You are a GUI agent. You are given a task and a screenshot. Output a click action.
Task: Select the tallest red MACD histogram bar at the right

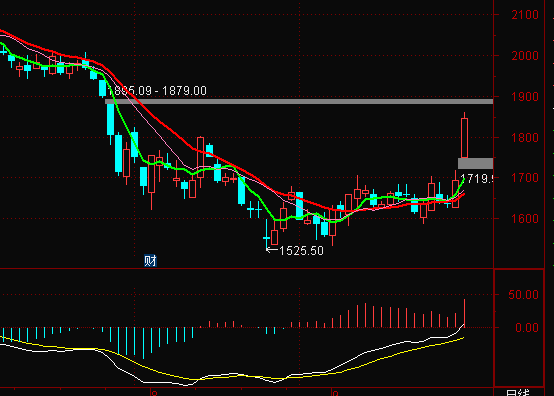(x=465, y=313)
